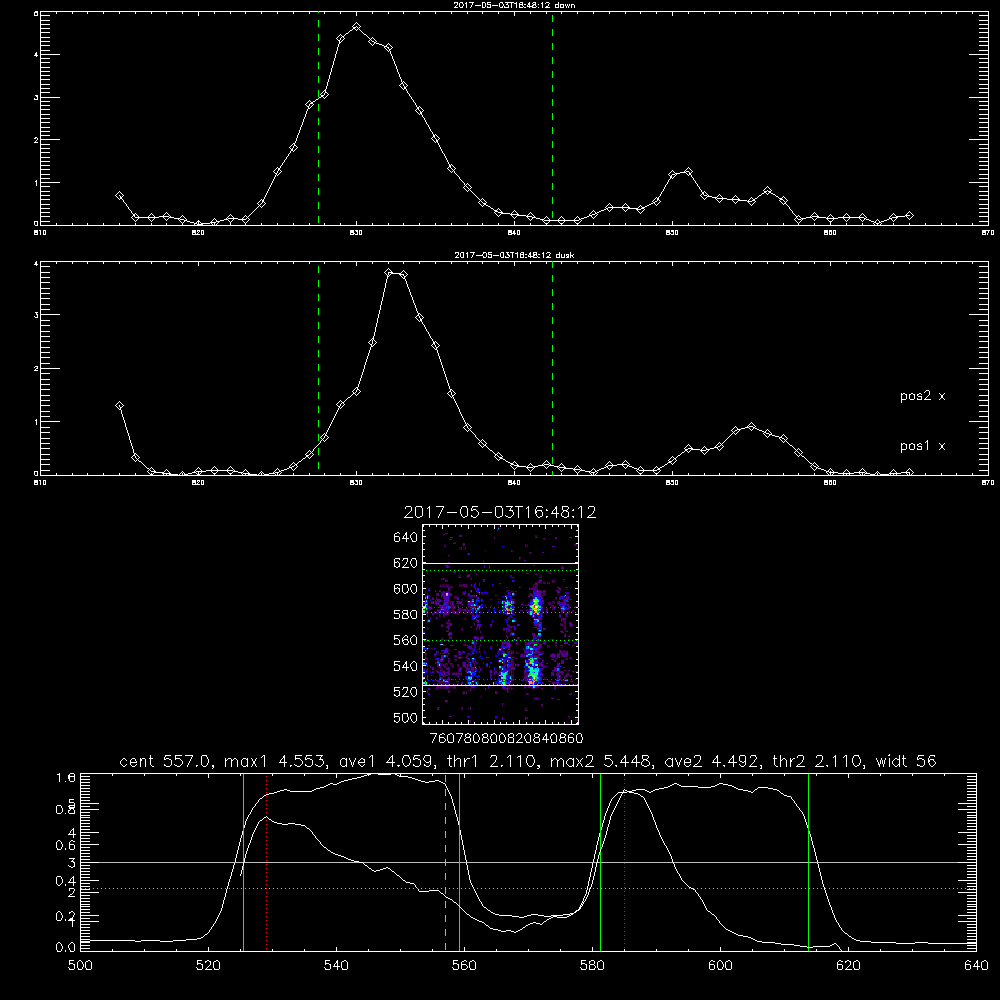Click the 'cent 557.0' value
This screenshot has height=1000, width=1000.
tap(166, 761)
